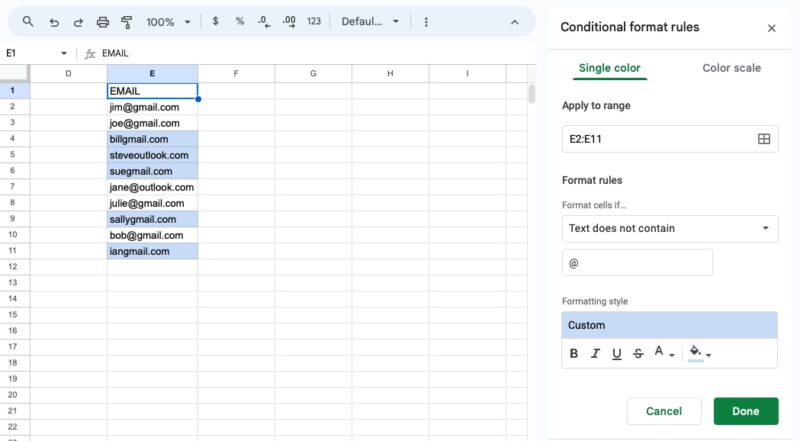800x441 pixels.
Task: Select column G header
Action: [x=313, y=74]
